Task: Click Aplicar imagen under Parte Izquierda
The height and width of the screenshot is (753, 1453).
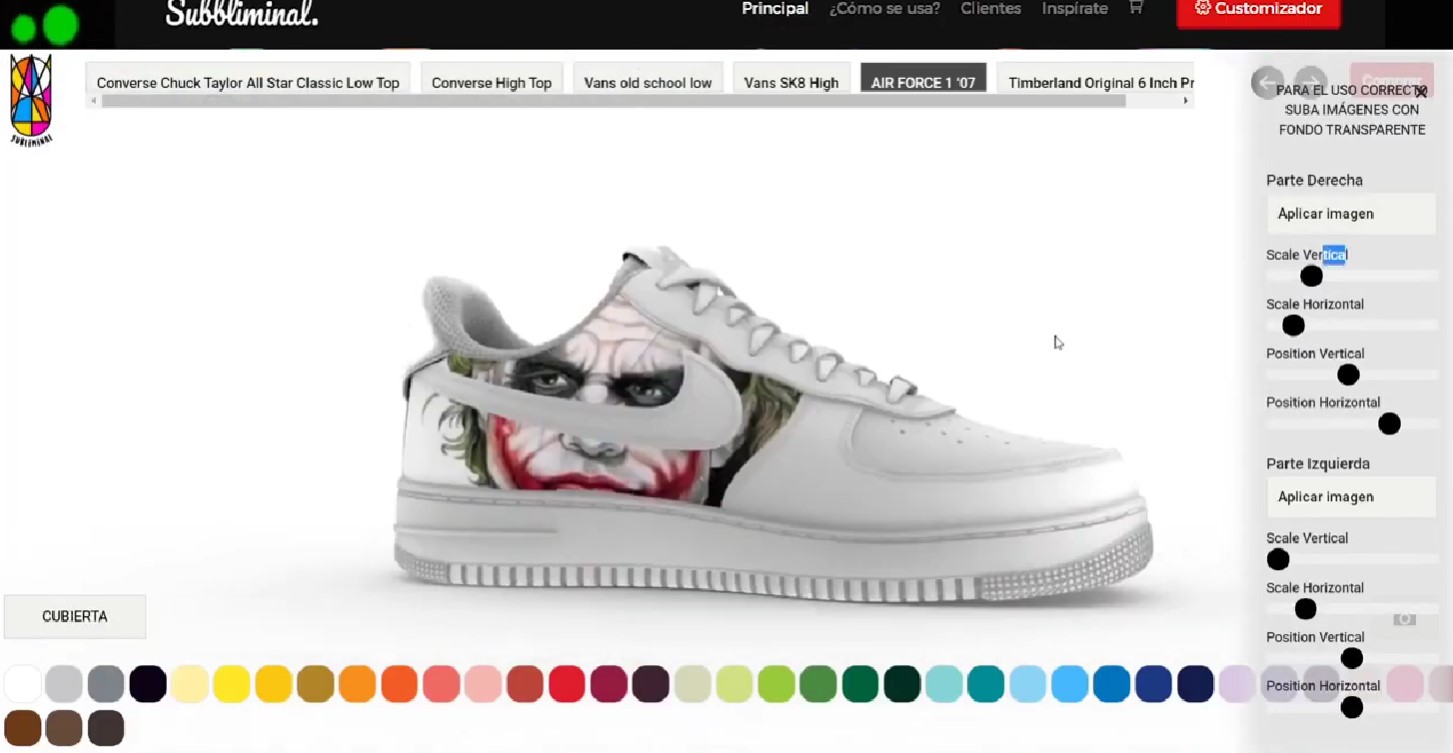Action: coord(1350,497)
